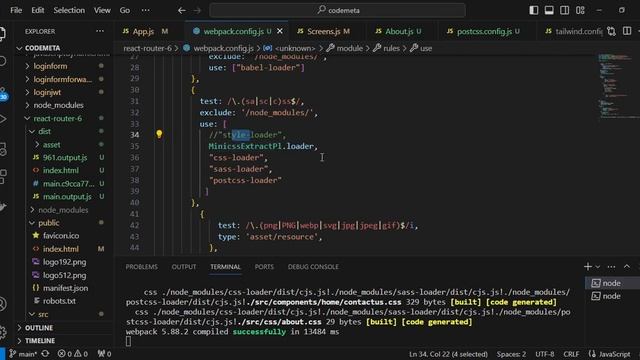Switch to the PORTS panel tab
The width and height of the screenshot is (640, 360).
pos(264,267)
